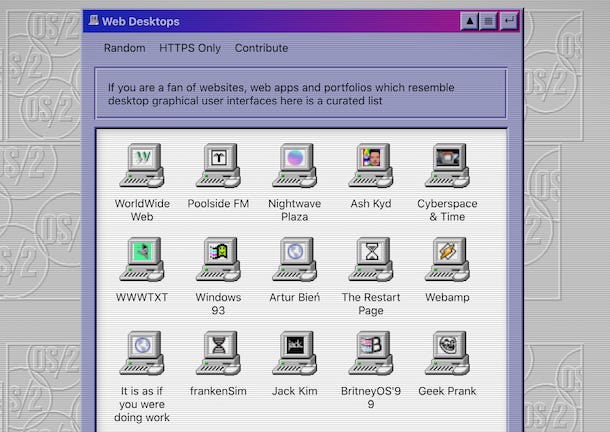Open the Artur Bień computer icon
This screenshot has height=432, width=610.
[294, 259]
